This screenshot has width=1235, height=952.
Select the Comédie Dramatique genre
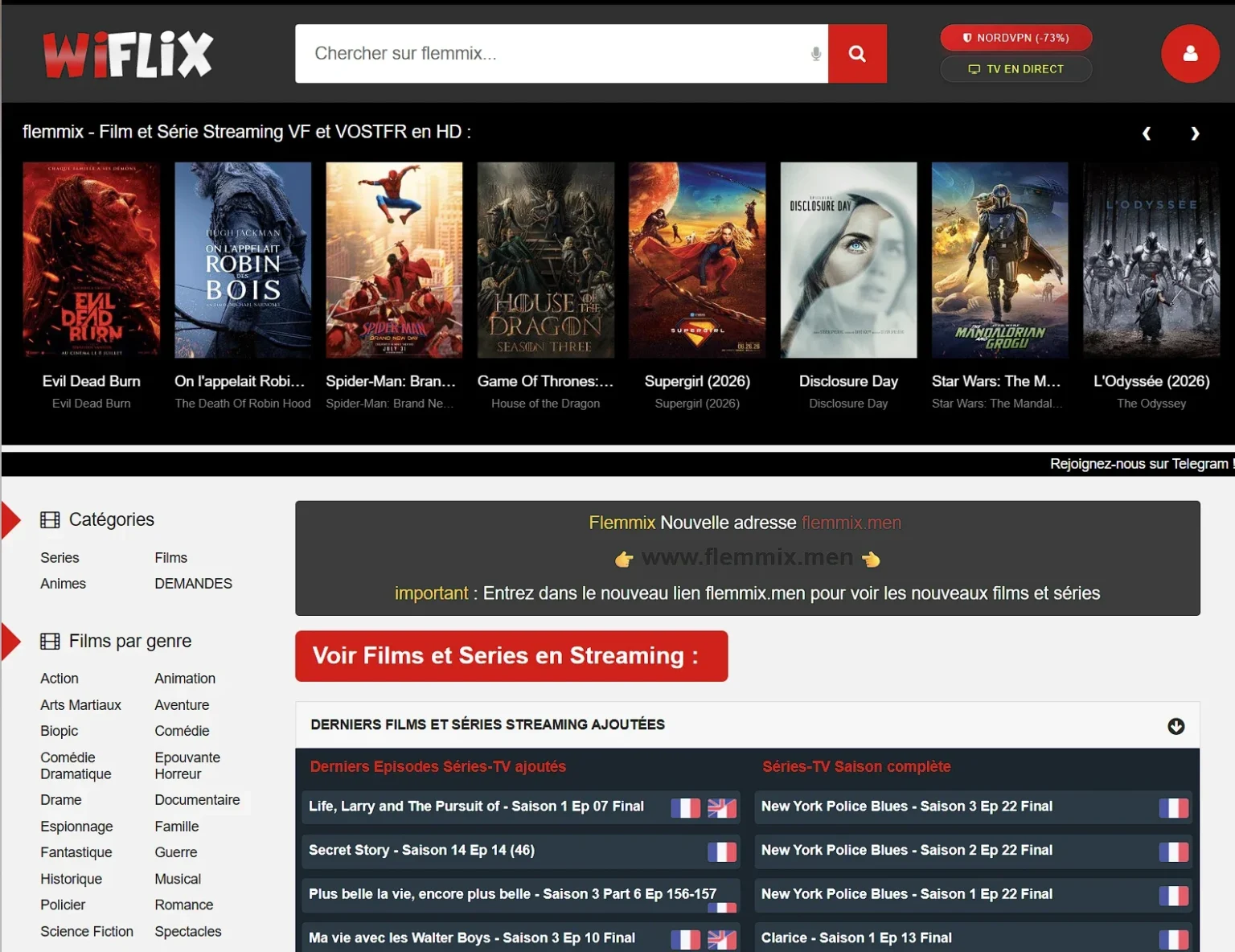tap(76, 765)
